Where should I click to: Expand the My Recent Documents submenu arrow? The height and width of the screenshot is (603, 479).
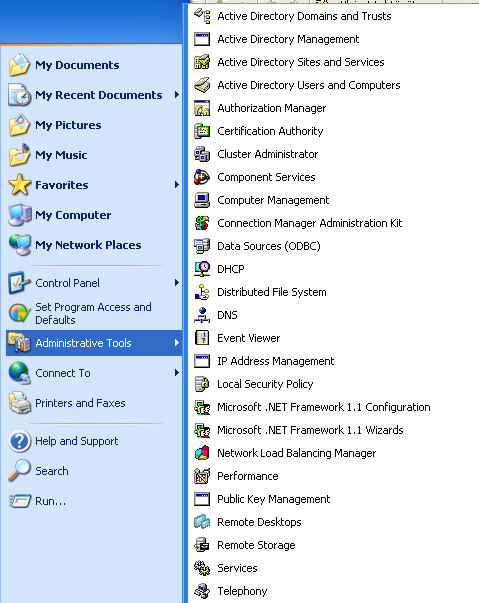click(x=176, y=95)
